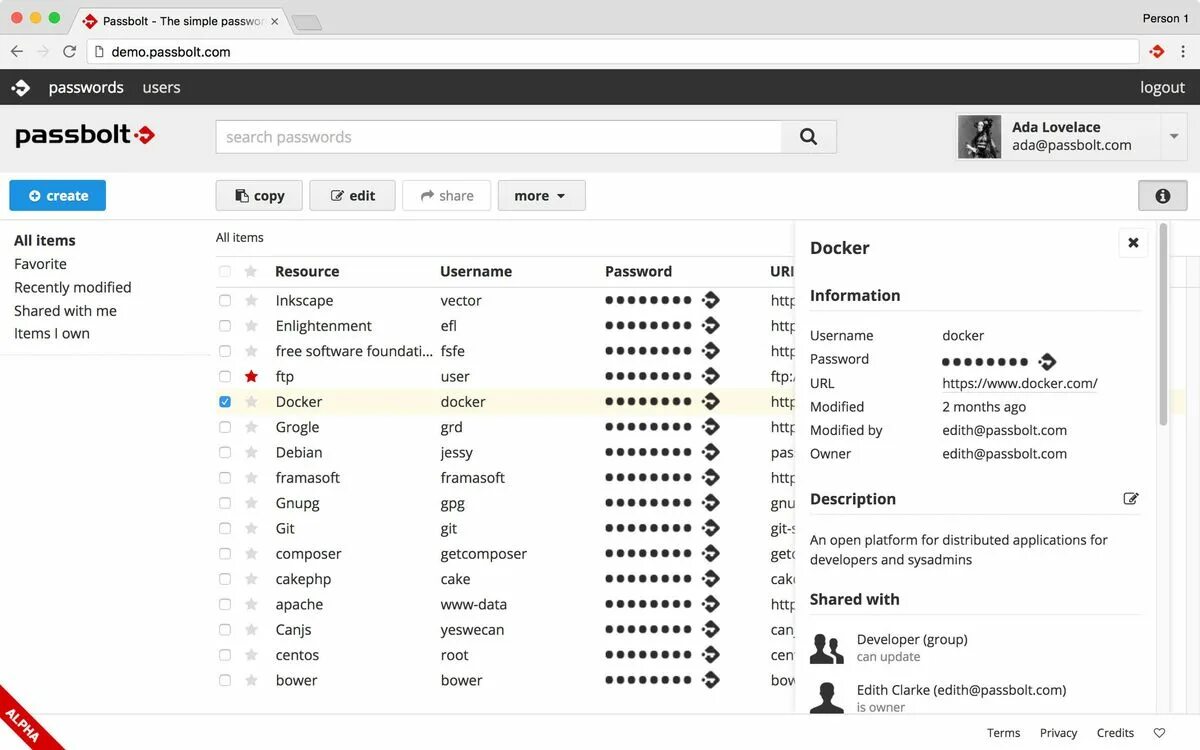Copy apache password with key icon
Image resolution: width=1200 pixels, height=750 pixels.
coord(711,604)
